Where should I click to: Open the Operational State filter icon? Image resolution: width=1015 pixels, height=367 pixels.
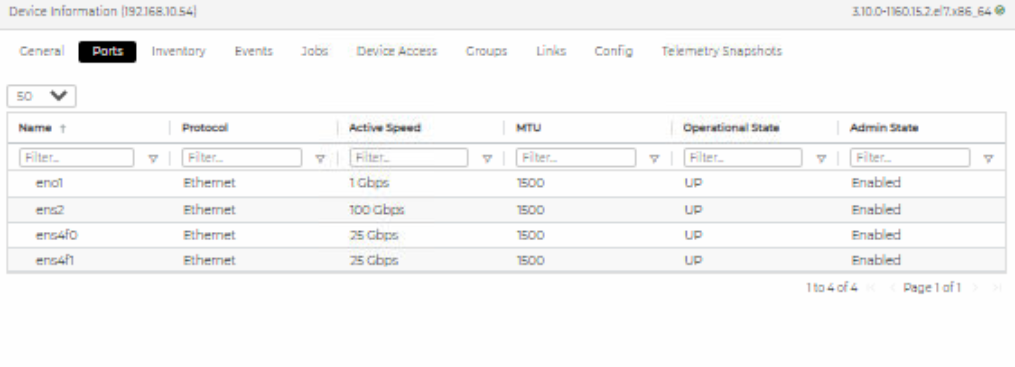pyautogui.click(x=821, y=159)
